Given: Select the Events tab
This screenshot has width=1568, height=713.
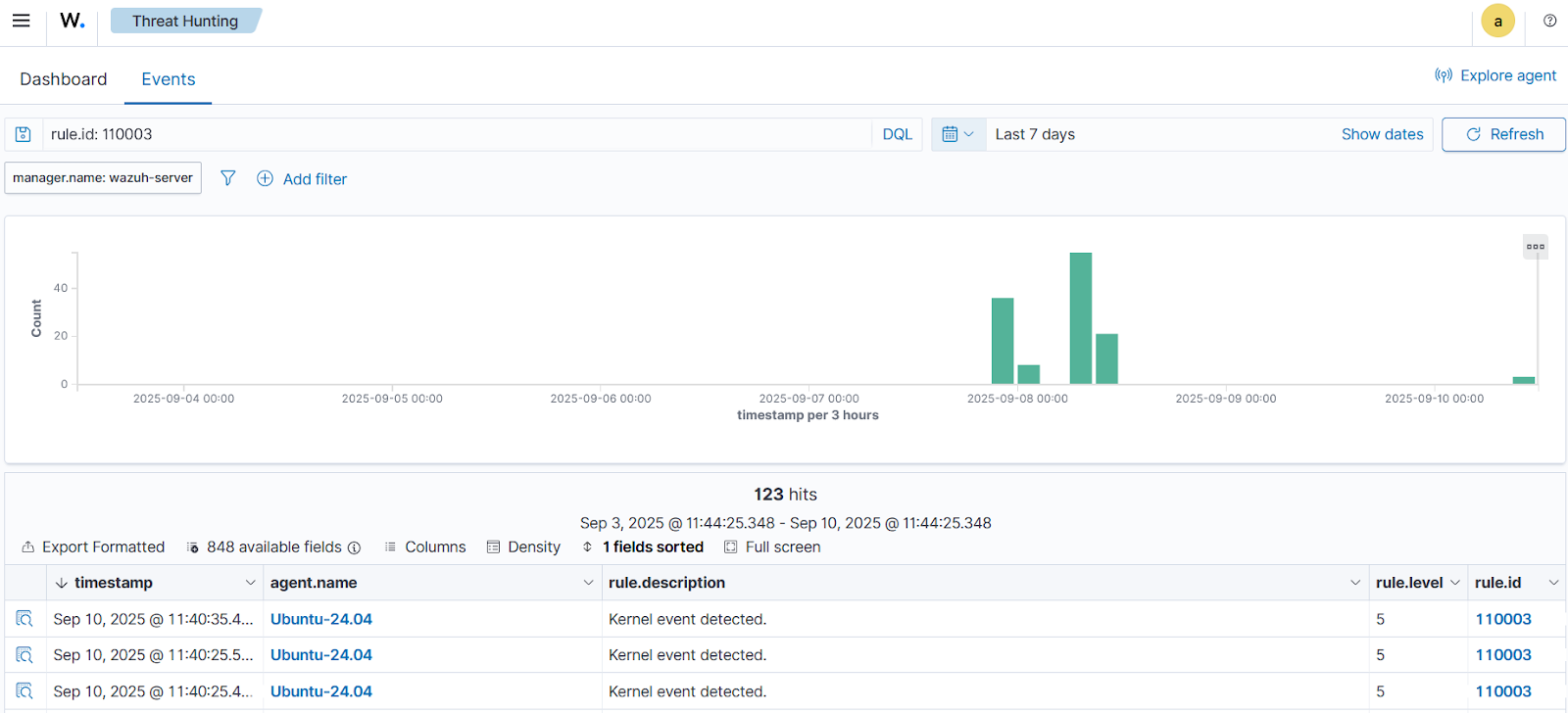Looking at the screenshot, I should coord(169,79).
